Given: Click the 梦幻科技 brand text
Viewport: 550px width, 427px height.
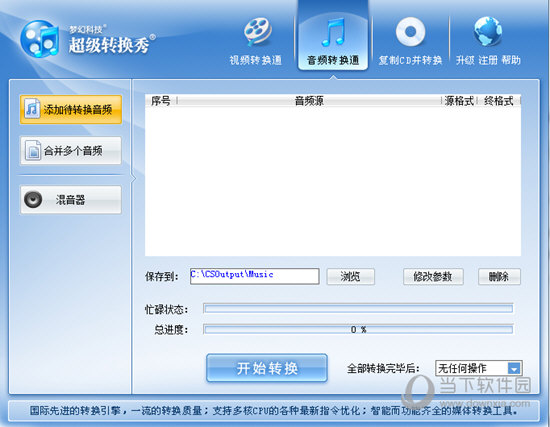Looking at the screenshot, I should pos(86,29).
